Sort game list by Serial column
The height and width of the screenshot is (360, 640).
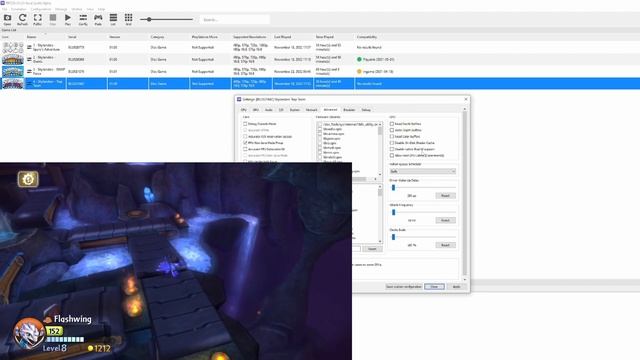click(x=72, y=37)
